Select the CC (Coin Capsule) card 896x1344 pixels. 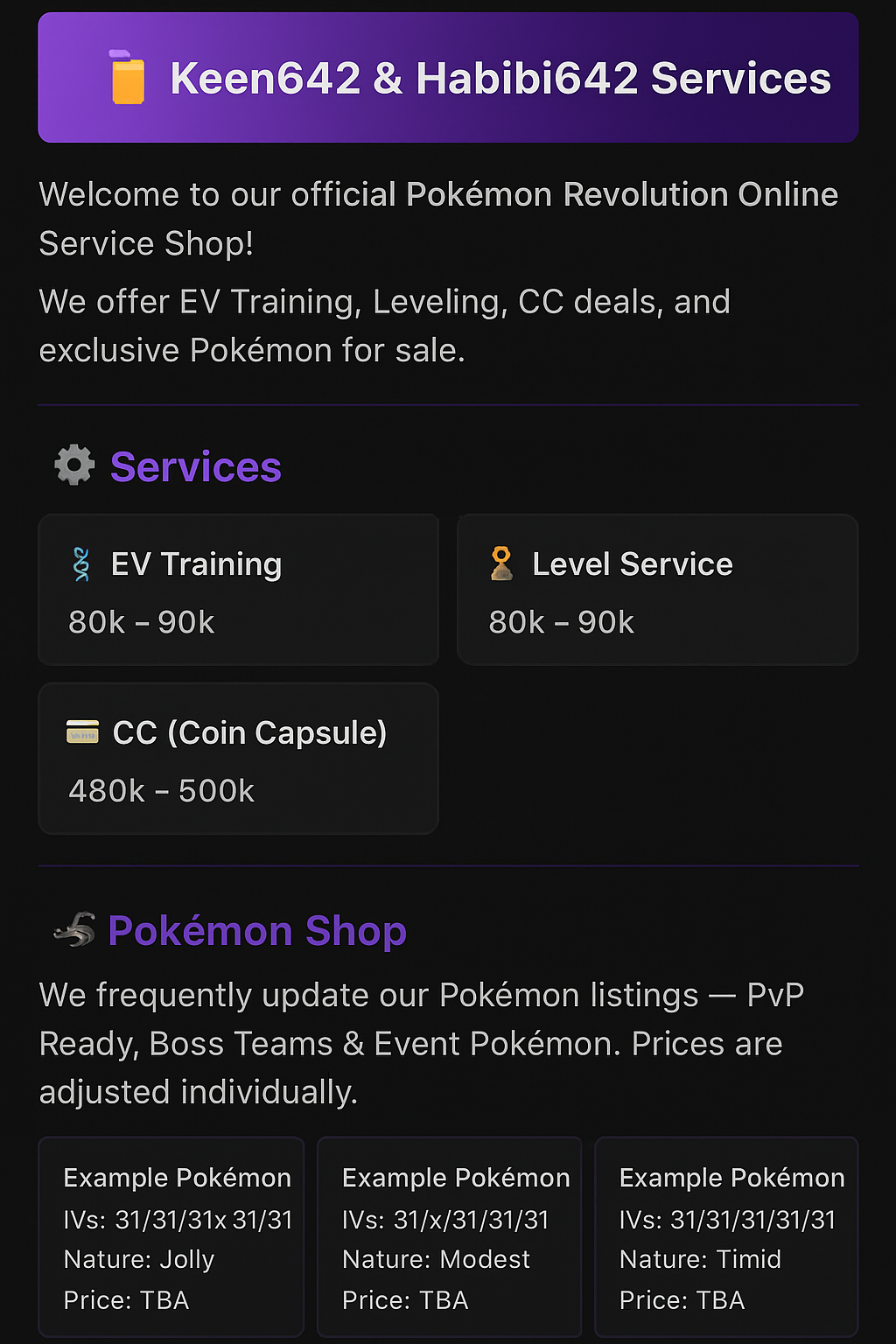point(238,759)
